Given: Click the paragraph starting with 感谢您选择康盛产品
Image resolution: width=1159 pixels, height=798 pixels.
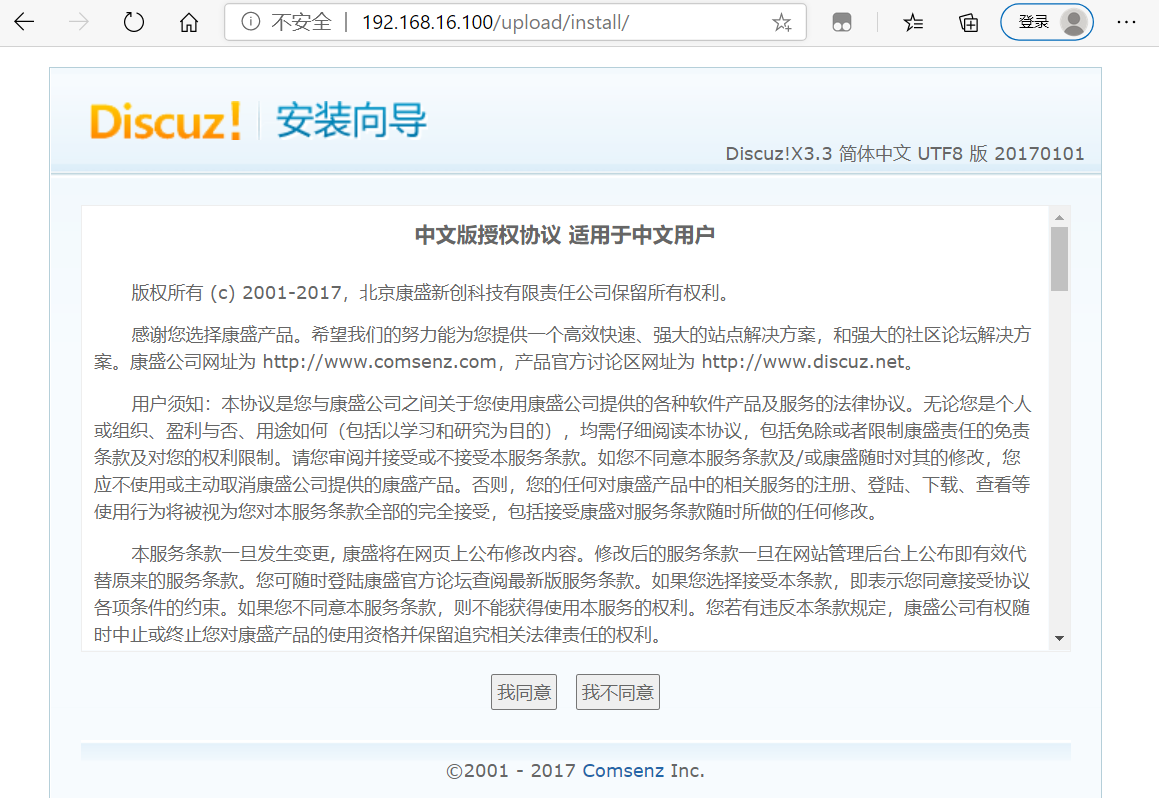Looking at the screenshot, I should [562, 349].
